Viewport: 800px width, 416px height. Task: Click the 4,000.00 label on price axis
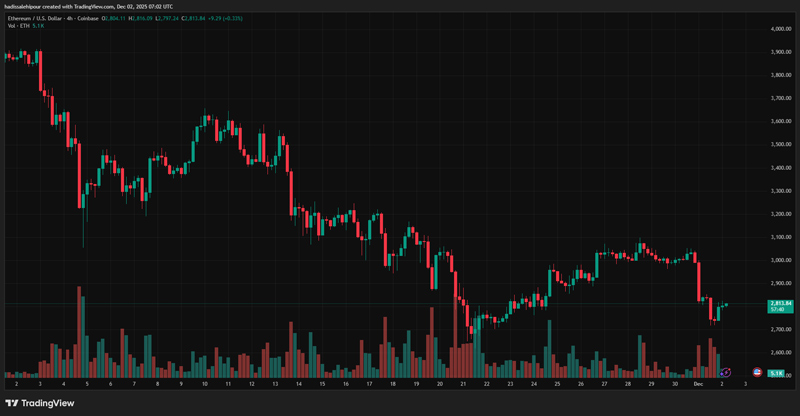[x=780, y=29]
